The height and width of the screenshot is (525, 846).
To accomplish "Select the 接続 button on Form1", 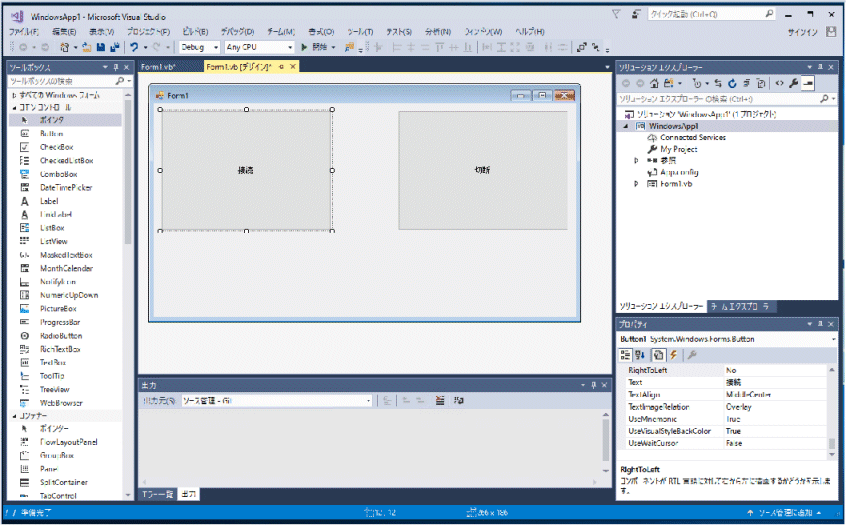I will coord(246,171).
